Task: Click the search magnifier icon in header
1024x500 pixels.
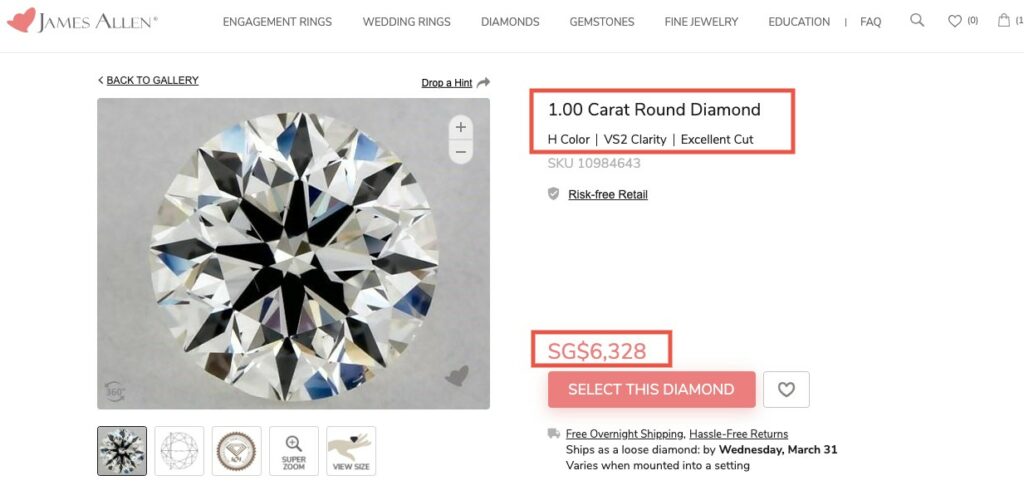Action: coord(917,20)
